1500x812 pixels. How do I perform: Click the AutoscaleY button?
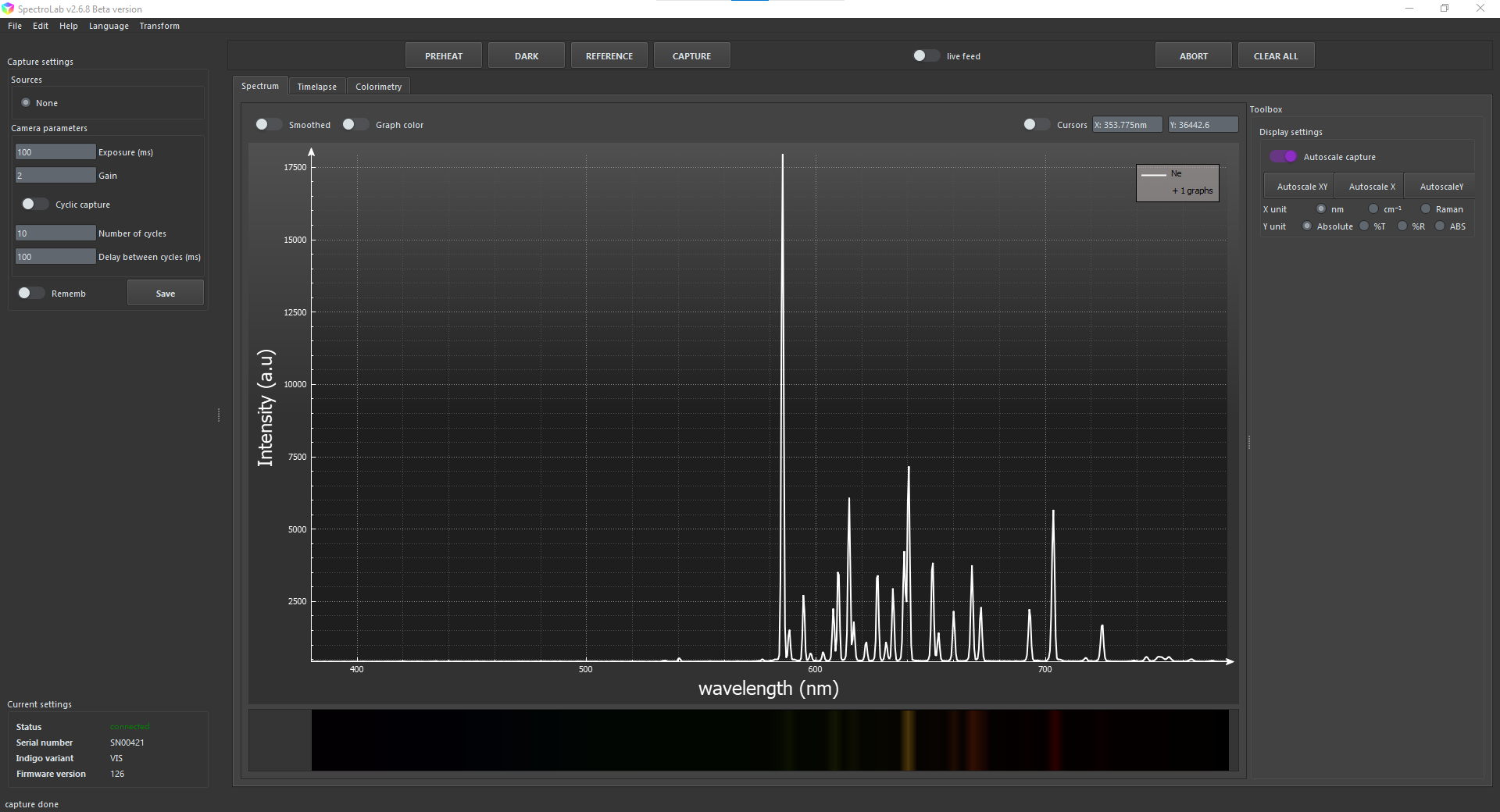point(1440,186)
